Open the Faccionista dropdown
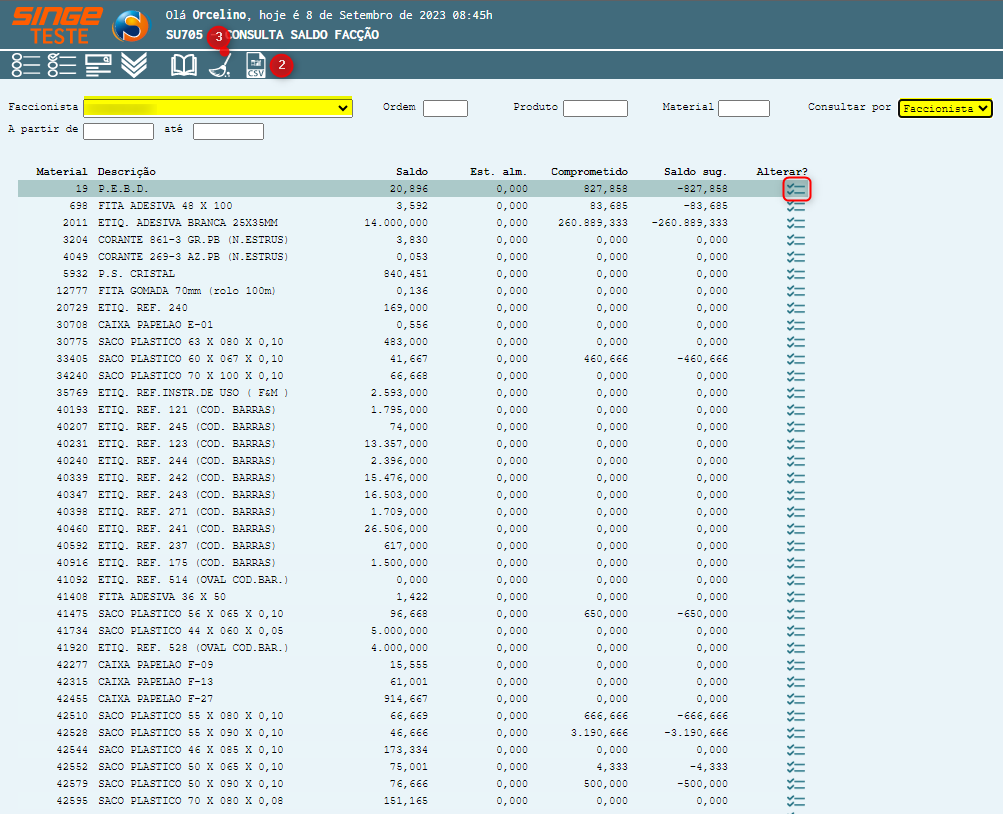Image resolution: width=1003 pixels, height=814 pixels. click(x=218, y=107)
